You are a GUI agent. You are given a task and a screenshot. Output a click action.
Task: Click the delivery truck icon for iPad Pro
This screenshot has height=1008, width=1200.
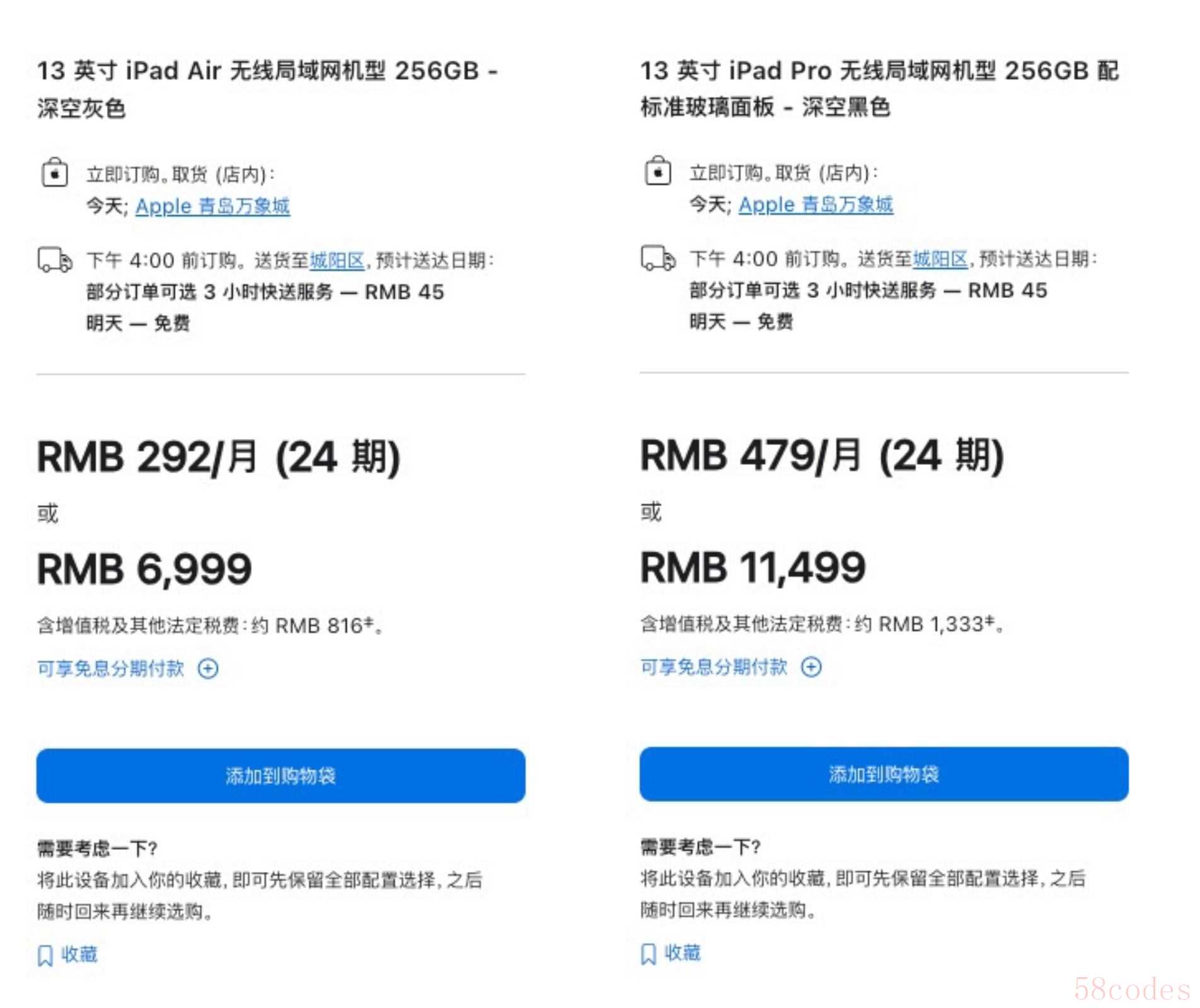coord(658,258)
